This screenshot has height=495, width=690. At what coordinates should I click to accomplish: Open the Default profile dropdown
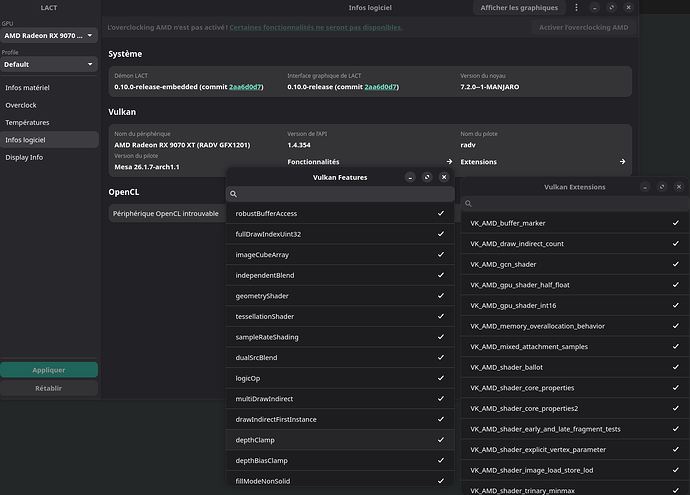(49, 64)
